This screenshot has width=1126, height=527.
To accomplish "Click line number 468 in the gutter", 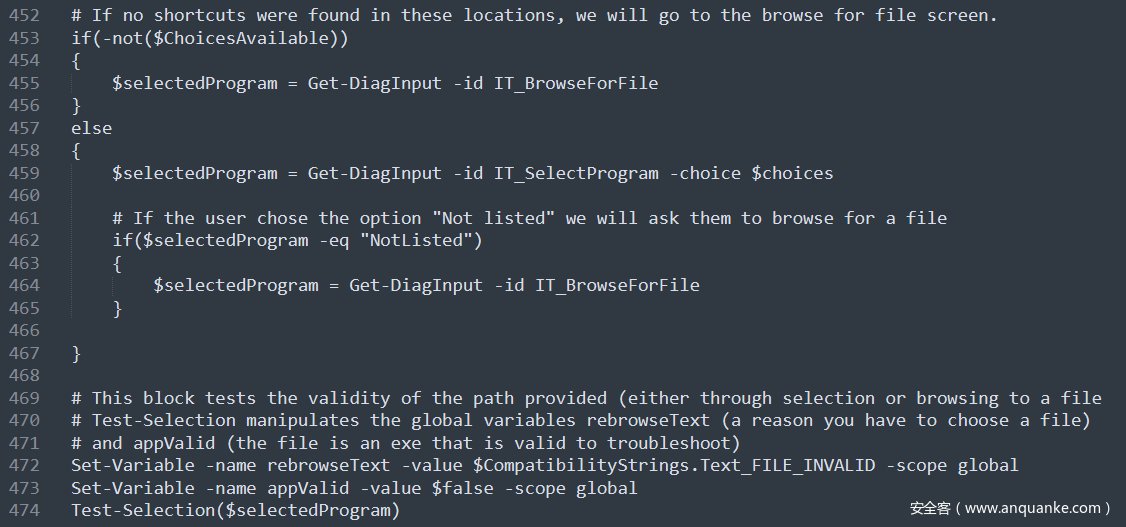I will tap(24, 375).
